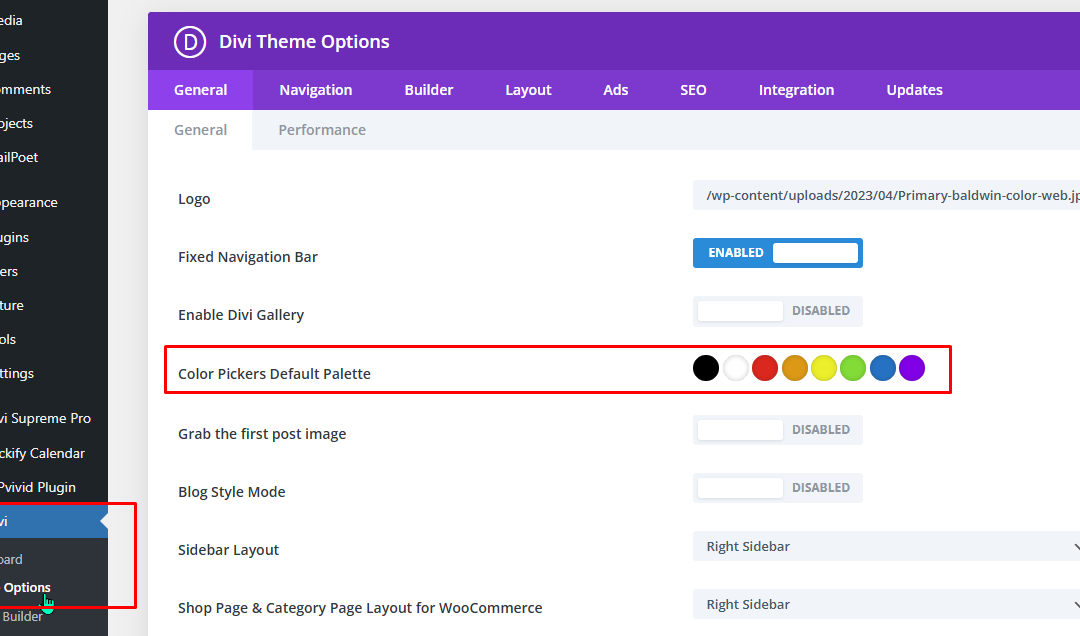This screenshot has height=636, width=1080.
Task: Open the Sidebar Layout dropdown
Action: [886, 546]
